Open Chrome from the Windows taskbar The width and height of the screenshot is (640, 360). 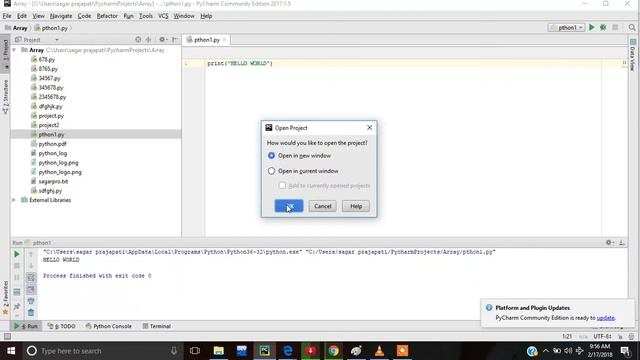tap(333, 351)
